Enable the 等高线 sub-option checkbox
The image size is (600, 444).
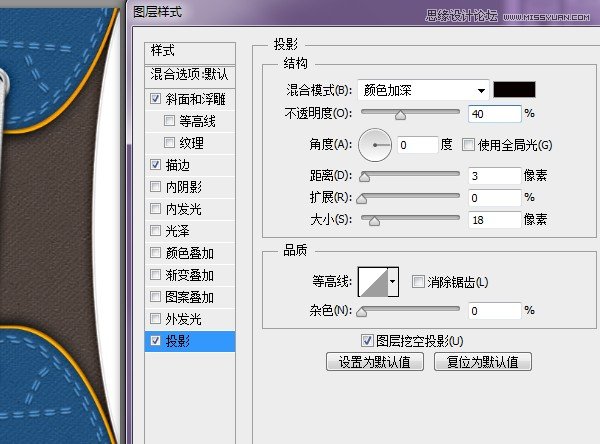coord(169,121)
